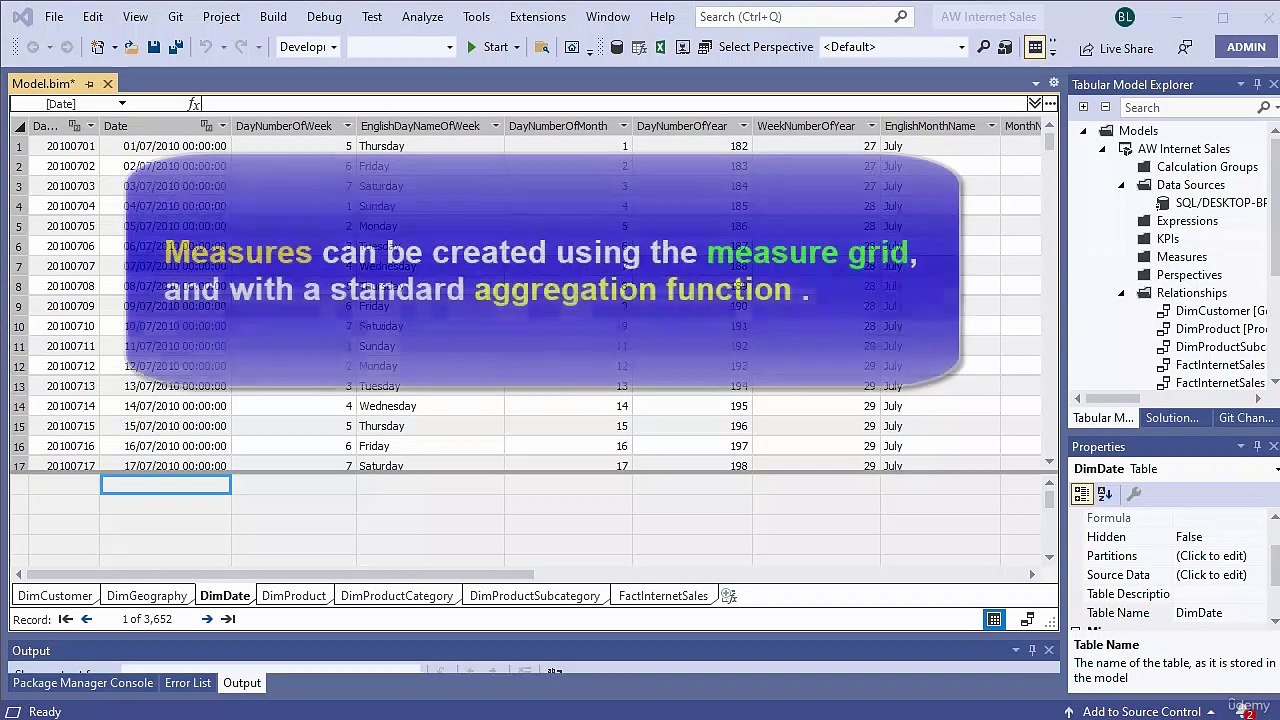Viewport: 1280px width, 720px height.
Task: Collapse the Relationships node
Action: click(1121, 293)
